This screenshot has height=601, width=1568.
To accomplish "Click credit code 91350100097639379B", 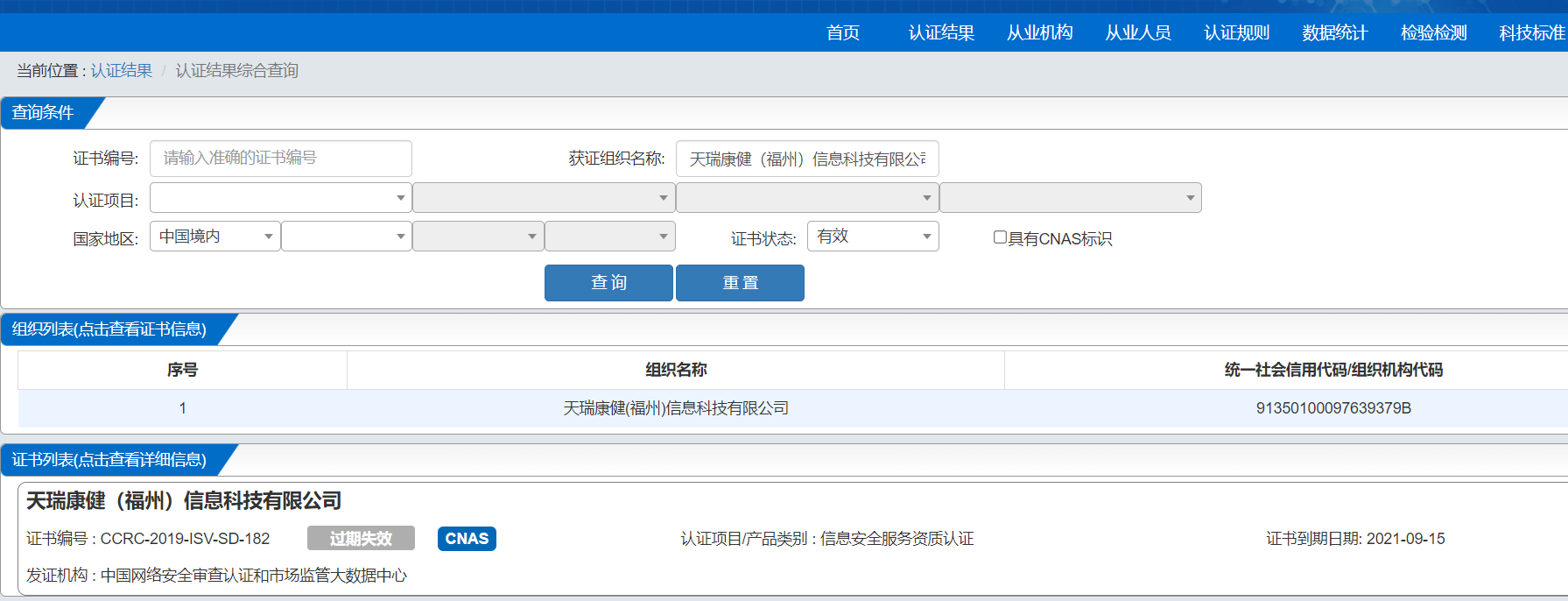I will pos(1333,408).
